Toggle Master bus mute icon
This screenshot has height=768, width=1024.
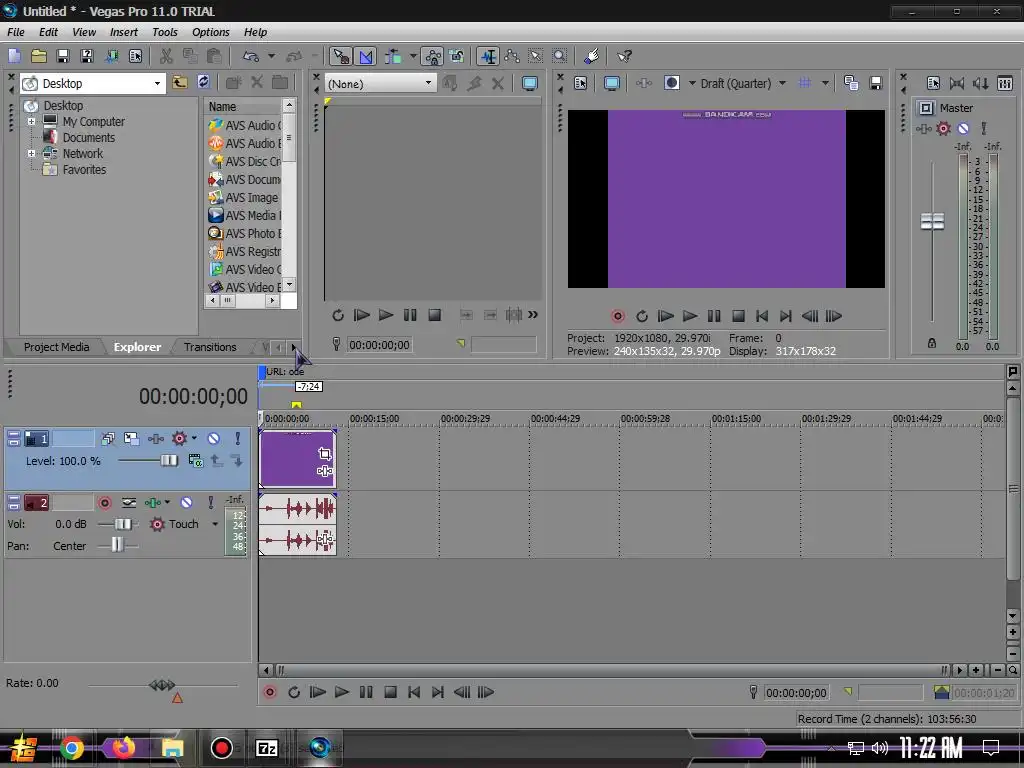[963, 129]
